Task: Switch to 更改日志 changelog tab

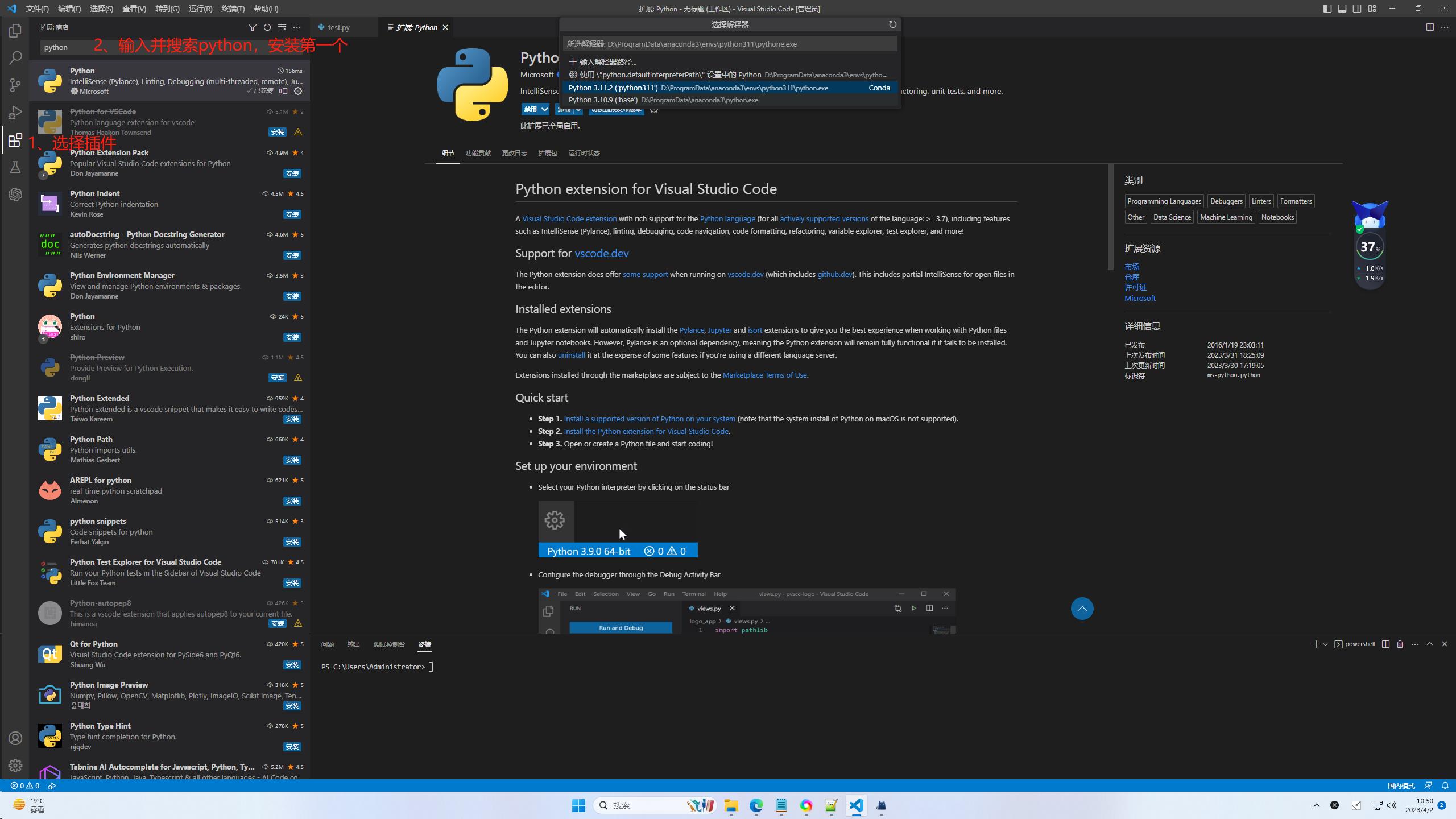Action: click(514, 153)
